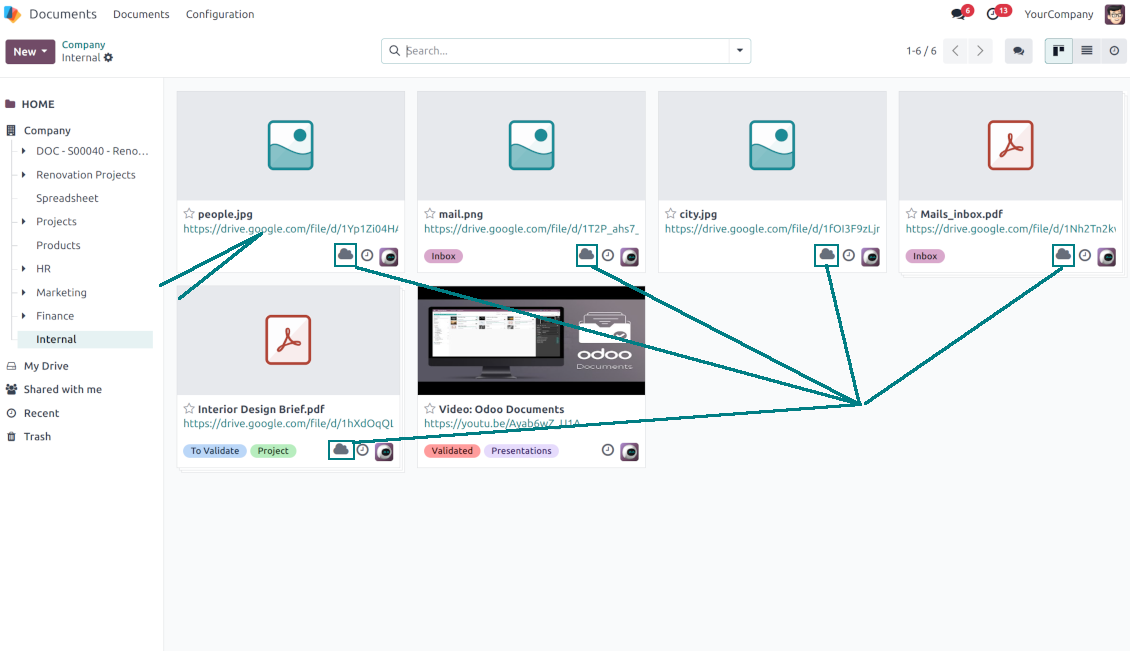
Task: Open the Odoo Documents video thumbnail
Action: point(531,340)
